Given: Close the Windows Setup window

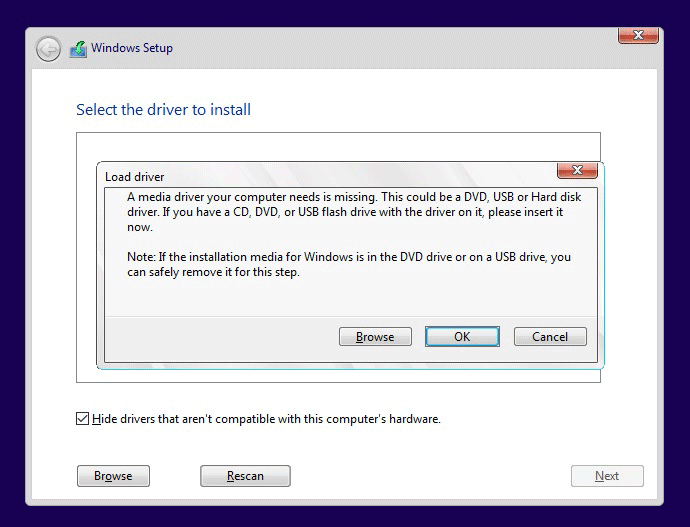Looking at the screenshot, I should [638, 35].
